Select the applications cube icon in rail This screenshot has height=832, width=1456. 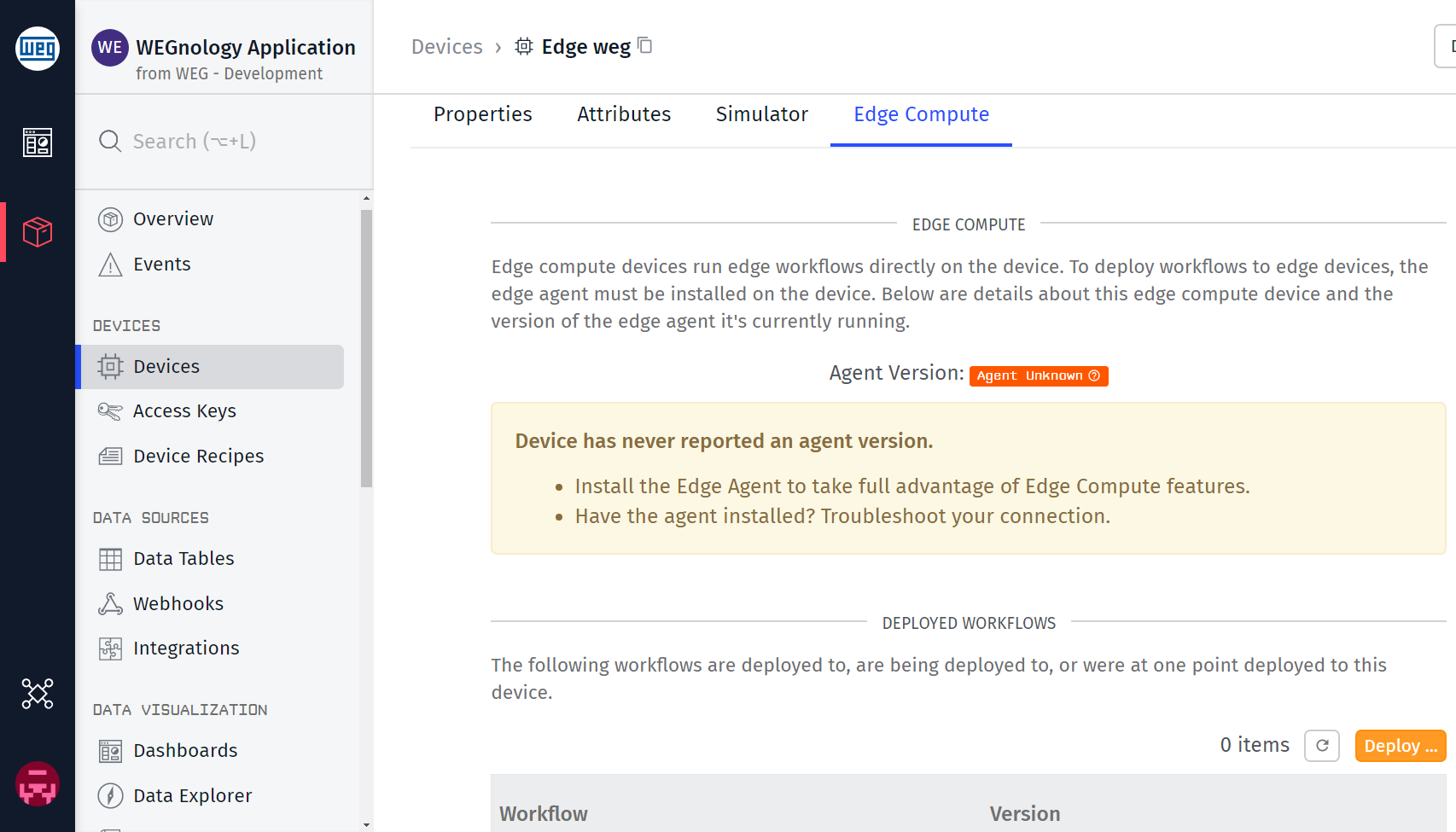[38, 232]
